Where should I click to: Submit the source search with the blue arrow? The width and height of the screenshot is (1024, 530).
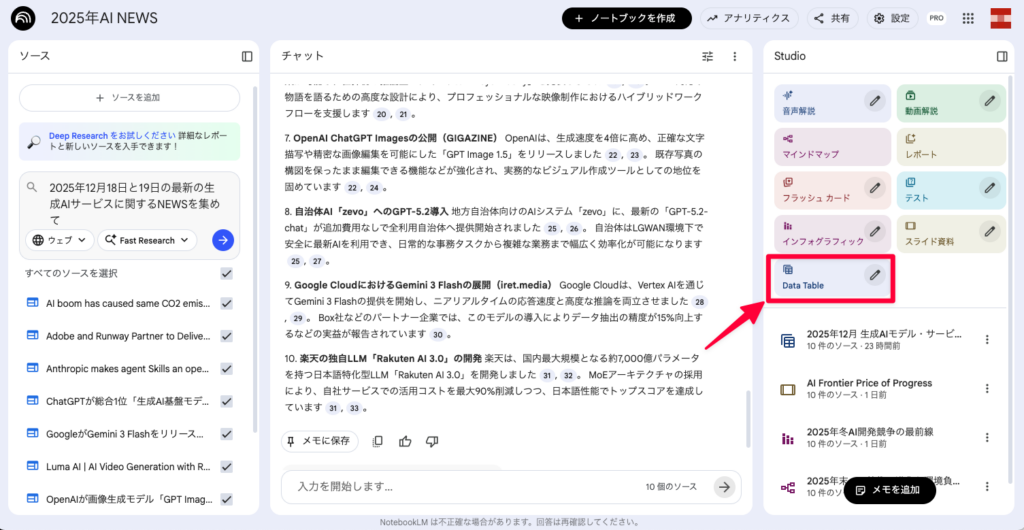click(223, 240)
